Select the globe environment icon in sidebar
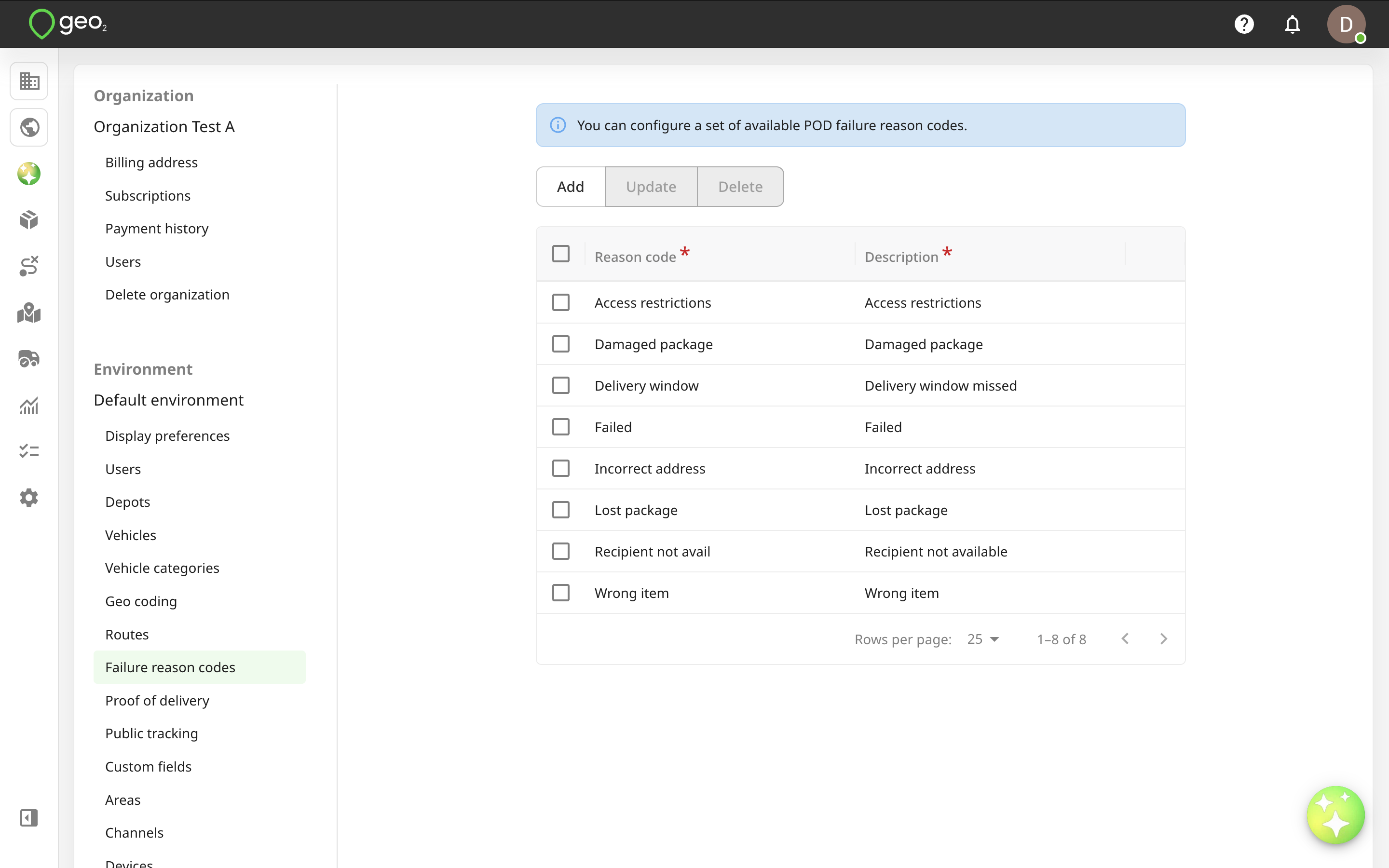 click(x=29, y=127)
